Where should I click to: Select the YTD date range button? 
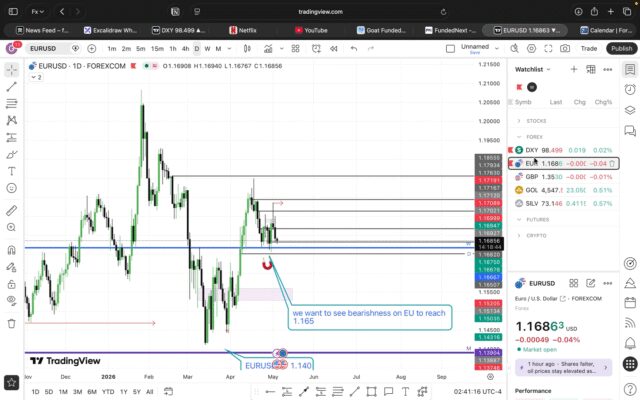point(108,392)
